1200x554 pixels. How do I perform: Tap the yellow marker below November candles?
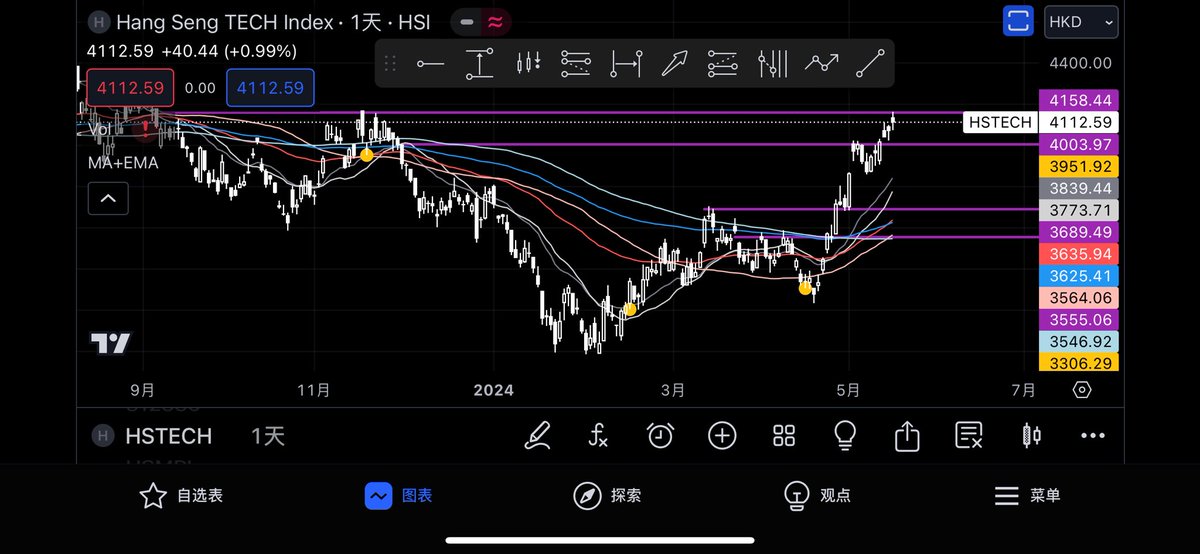click(x=367, y=155)
